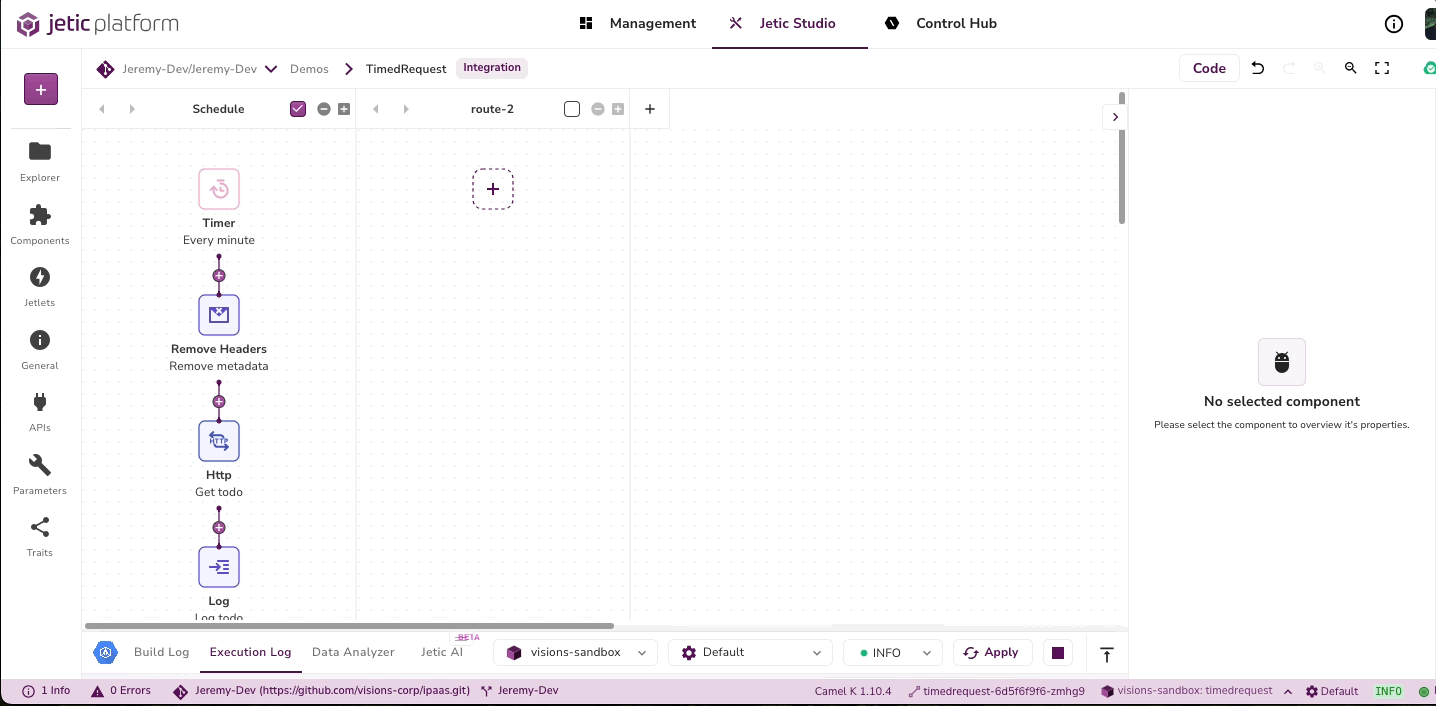Click the Apply button

coord(992,653)
